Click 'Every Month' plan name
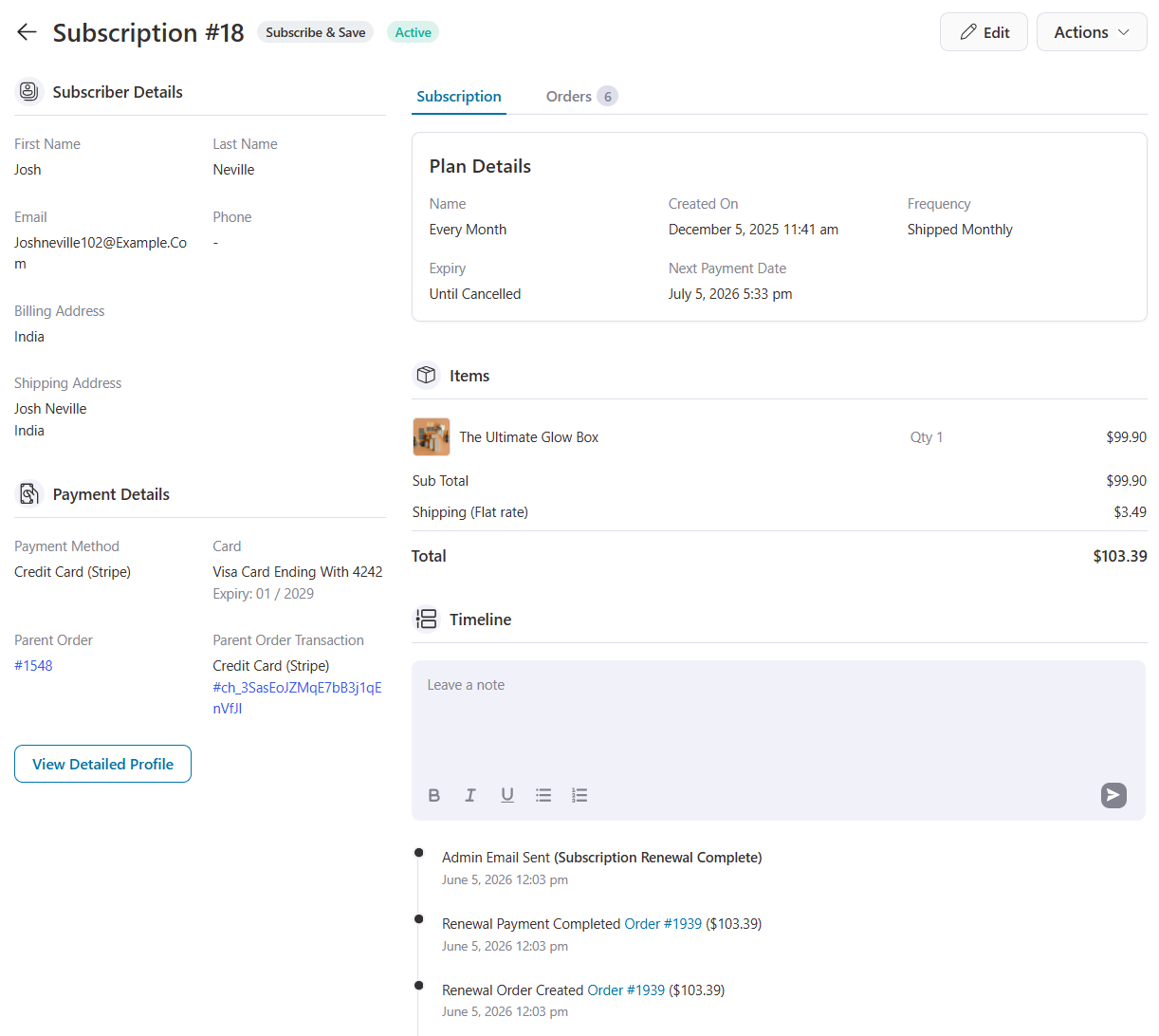1159x1036 pixels. pos(468,230)
